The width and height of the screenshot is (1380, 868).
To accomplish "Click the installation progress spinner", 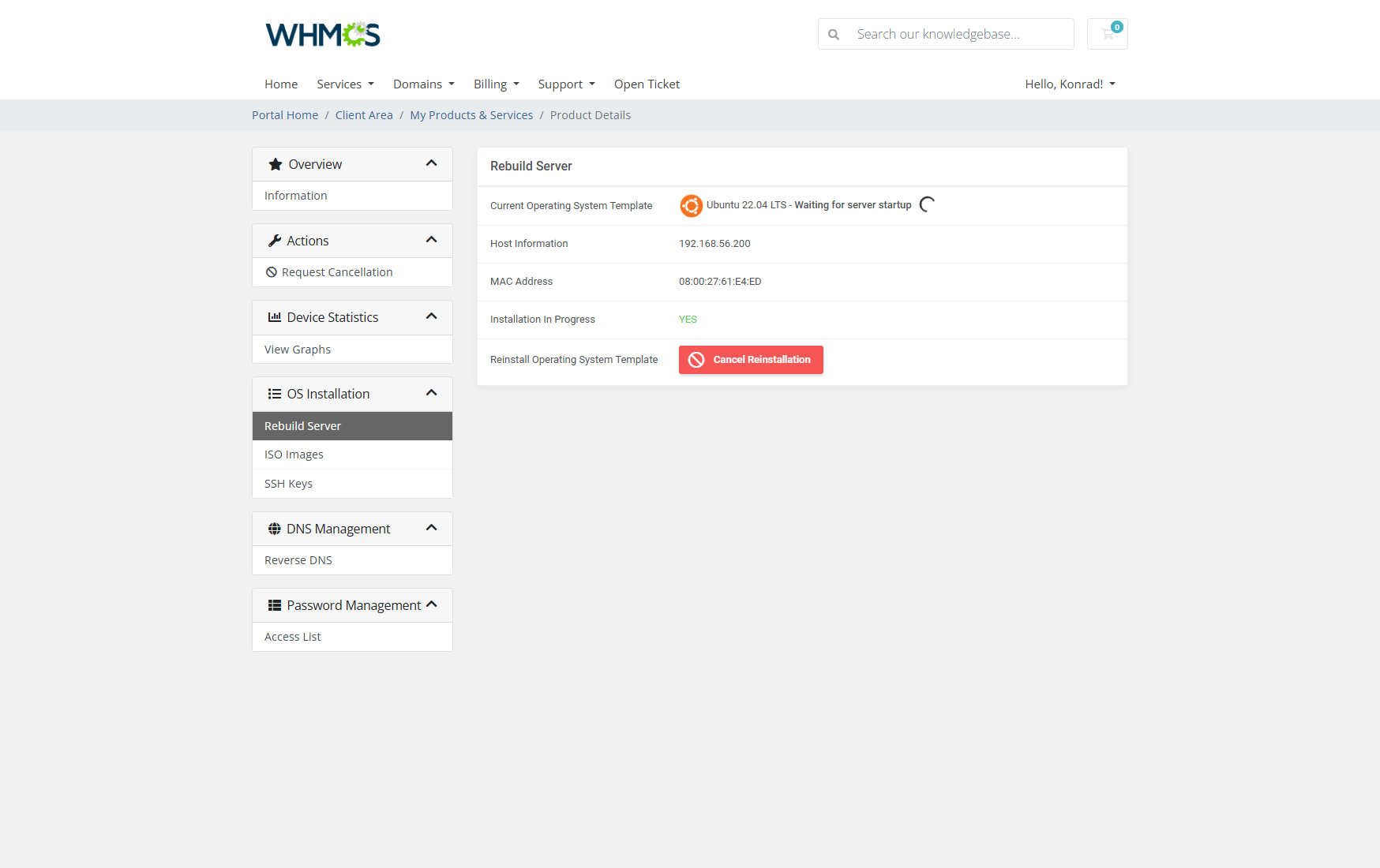I will (x=926, y=204).
